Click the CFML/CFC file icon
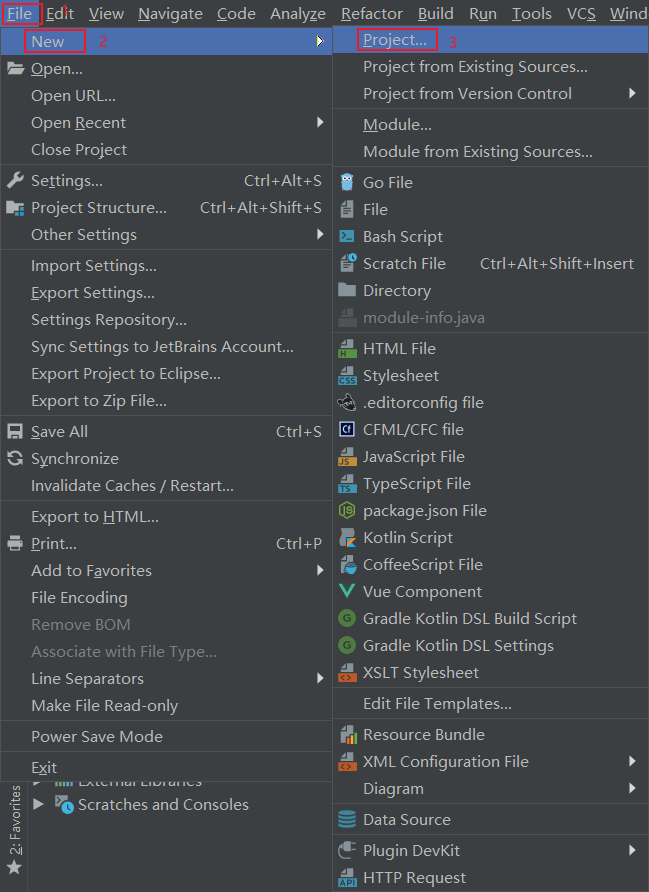 click(x=347, y=429)
